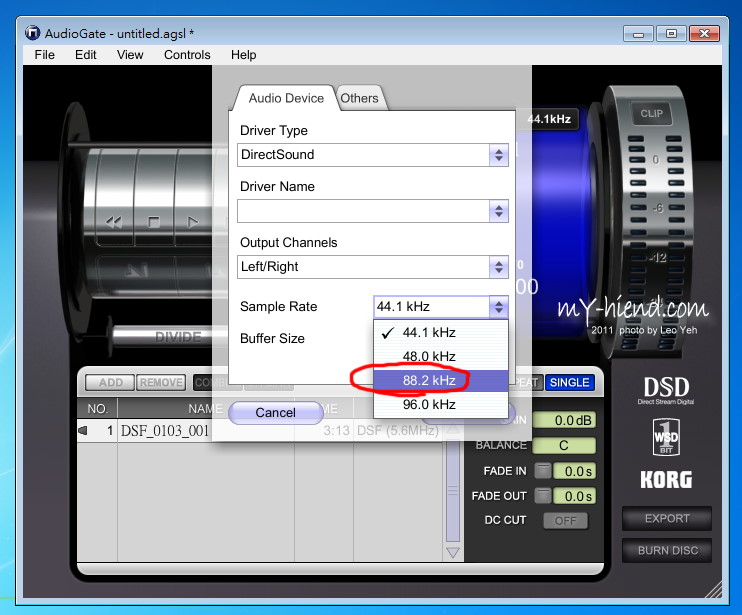Choose 88.2 kHz sample rate
Viewport: 742px width, 615px height.
tap(441, 380)
